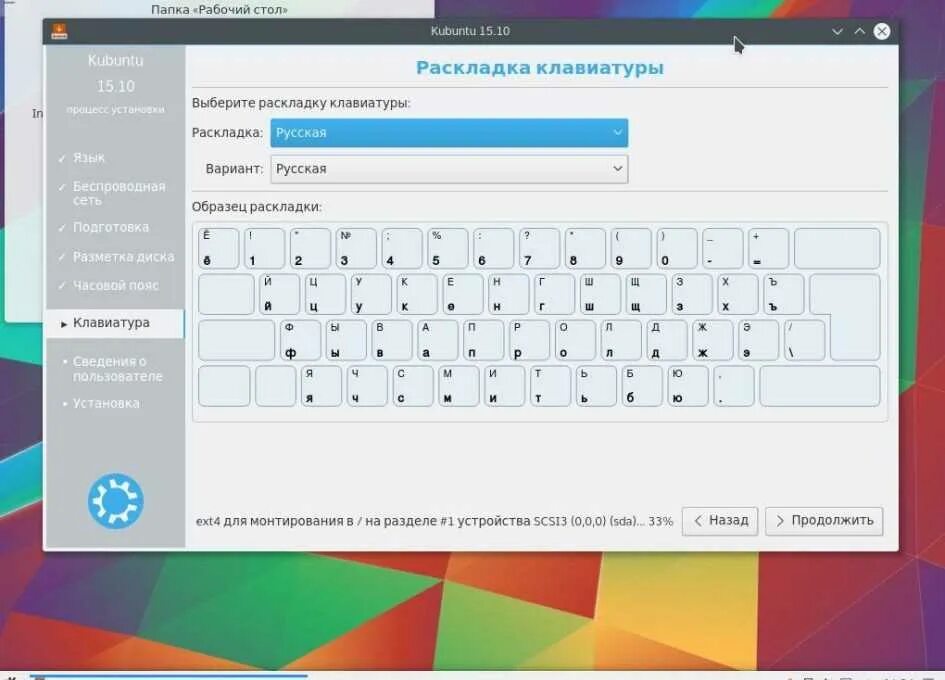Click the М key in layout preview

[459, 386]
